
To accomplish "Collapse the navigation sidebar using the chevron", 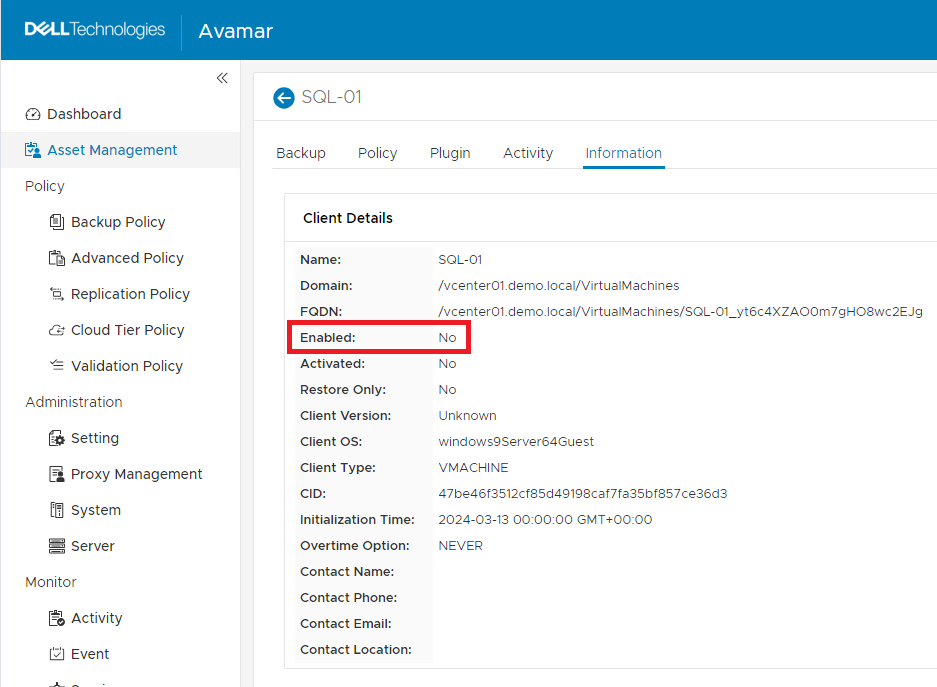I will pyautogui.click(x=222, y=78).
